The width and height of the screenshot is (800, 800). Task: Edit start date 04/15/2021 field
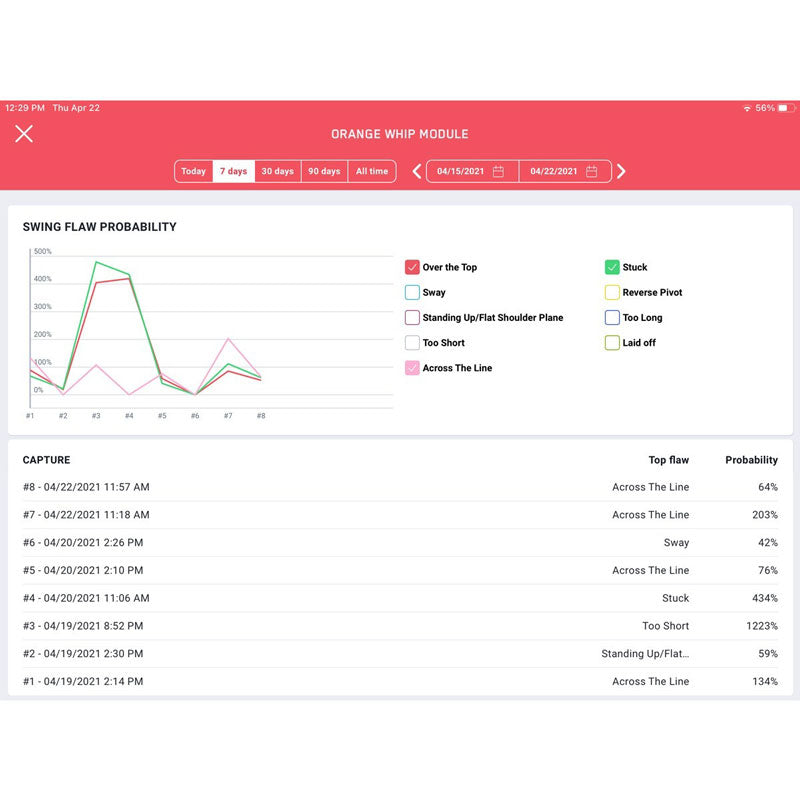click(x=472, y=171)
